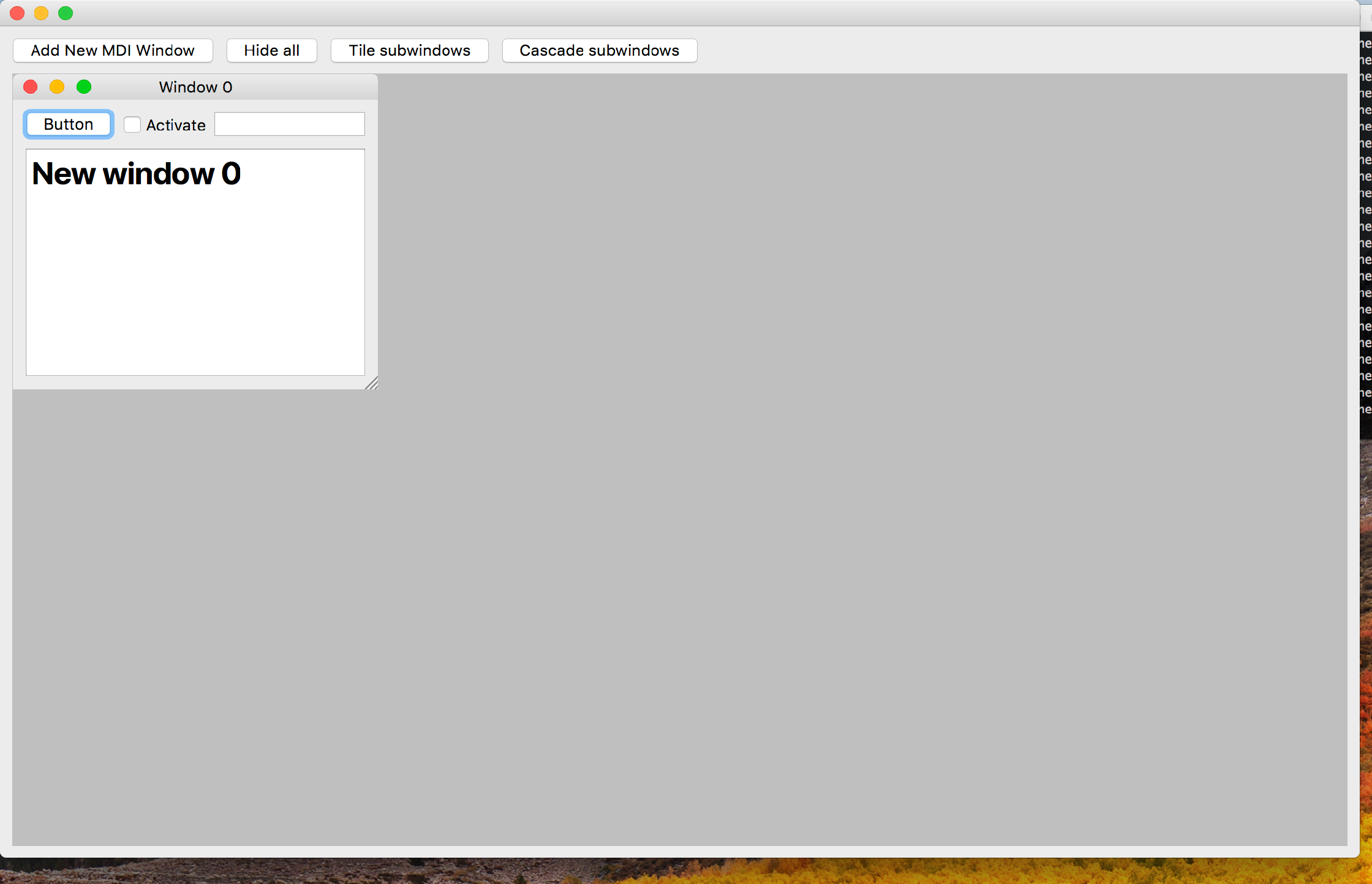This screenshot has width=1372, height=884.
Task: Click the Button inside Window 0
Action: tap(69, 124)
